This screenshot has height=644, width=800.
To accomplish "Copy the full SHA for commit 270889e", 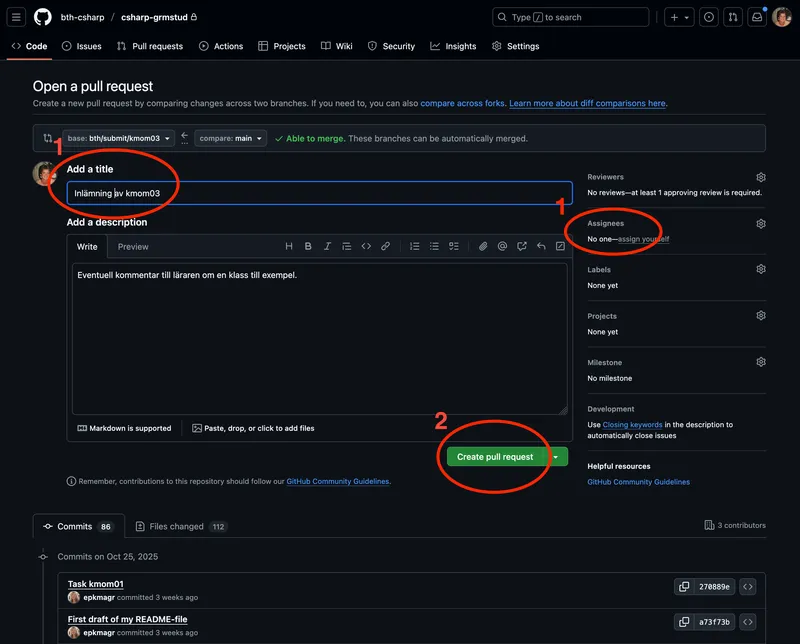I will tap(683, 586).
